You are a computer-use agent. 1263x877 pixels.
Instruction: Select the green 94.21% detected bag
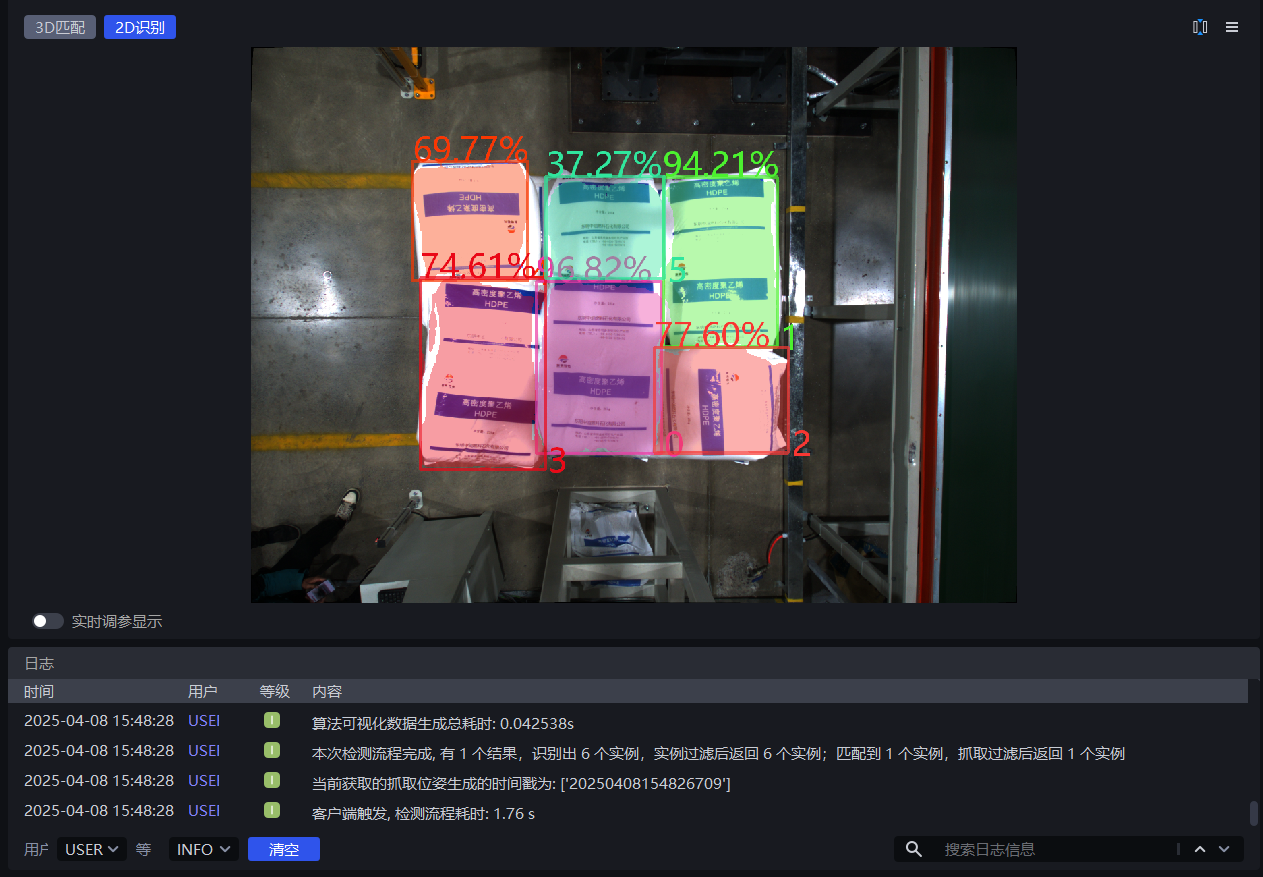722,250
